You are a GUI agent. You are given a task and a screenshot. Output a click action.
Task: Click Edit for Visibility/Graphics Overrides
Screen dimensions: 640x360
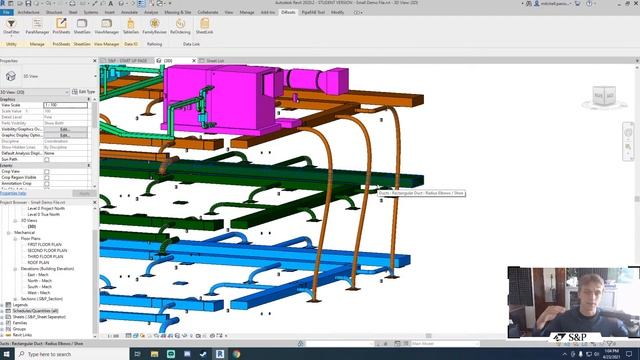pos(65,129)
